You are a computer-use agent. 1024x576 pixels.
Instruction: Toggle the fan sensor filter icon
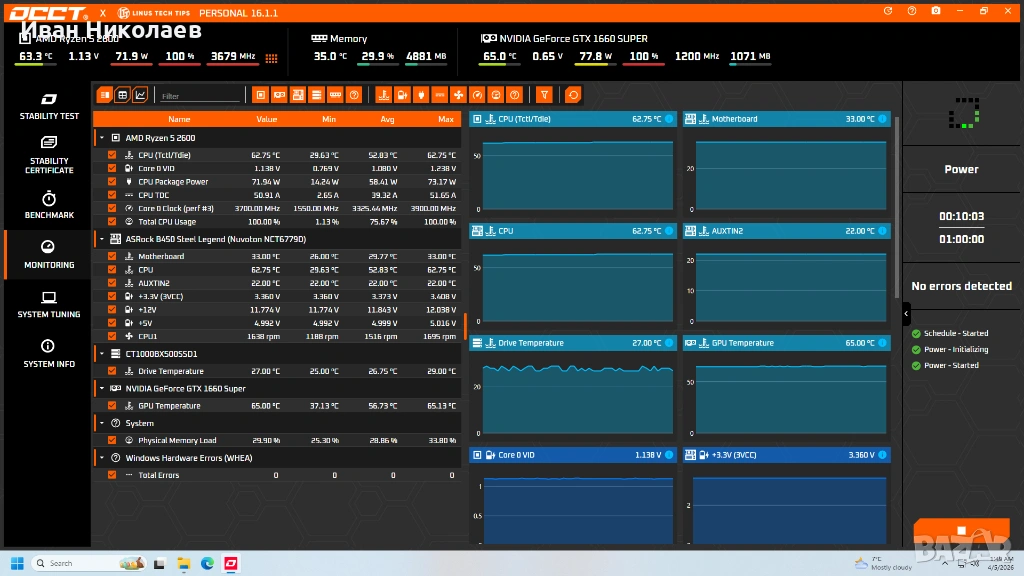tap(458, 95)
